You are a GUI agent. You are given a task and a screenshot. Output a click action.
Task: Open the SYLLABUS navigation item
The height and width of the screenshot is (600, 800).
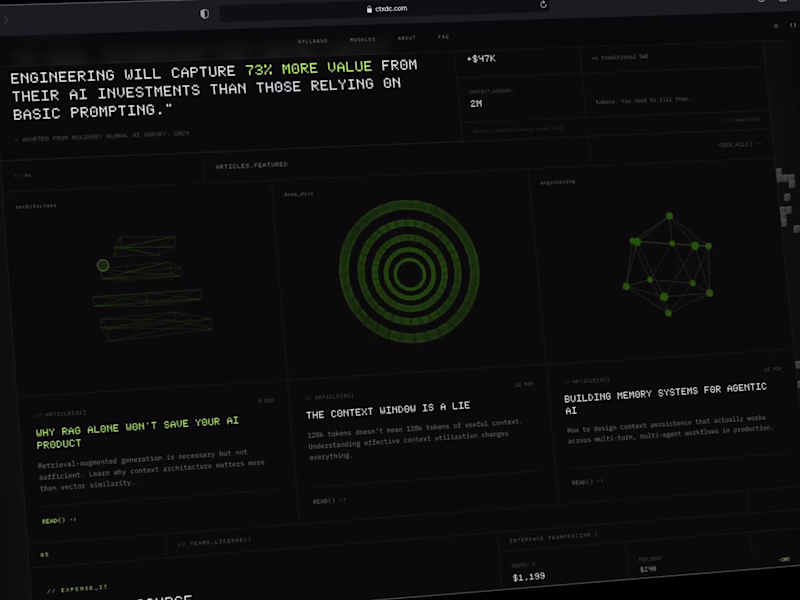(x=313, y=40)
